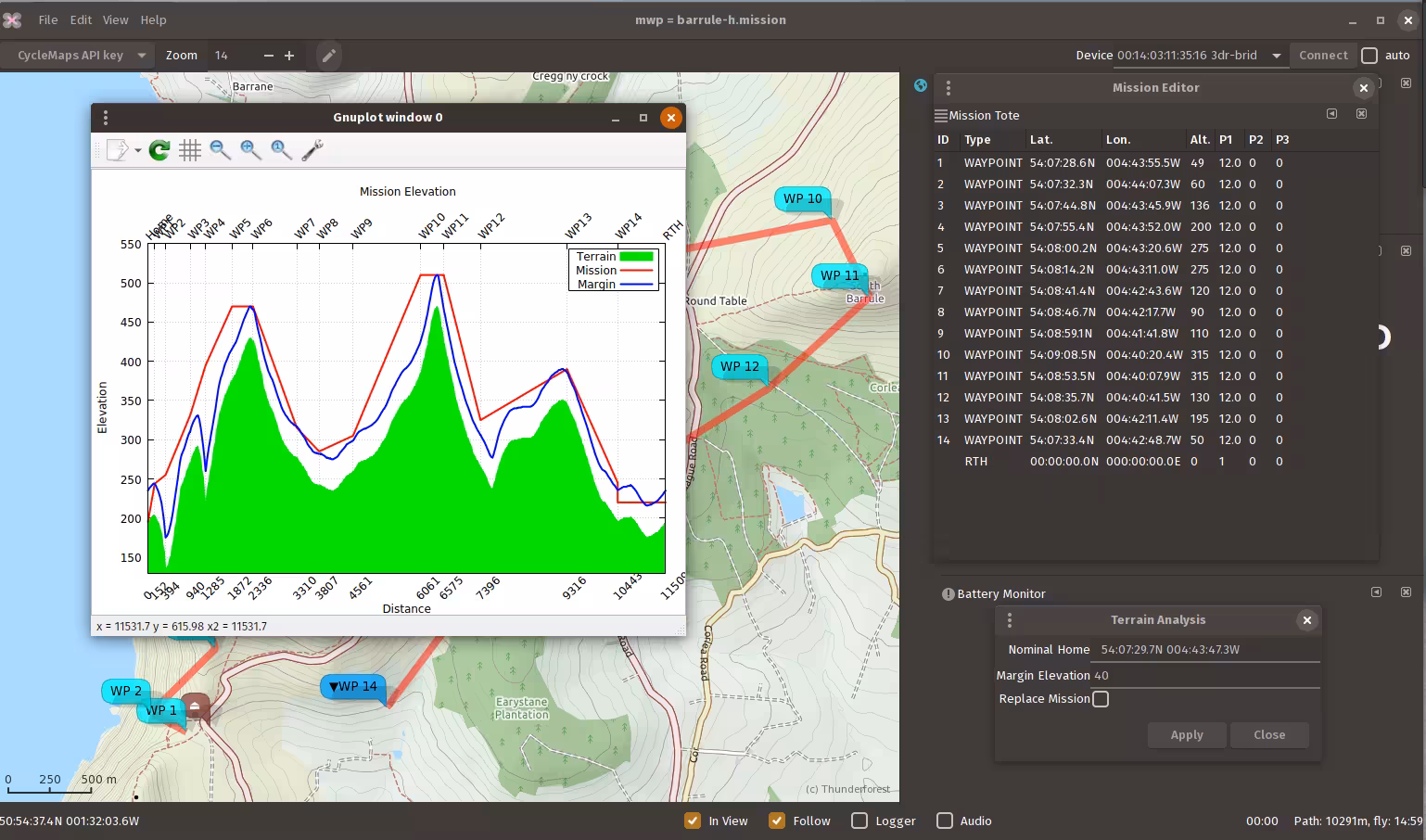Click the autoscale magnifier icon in gnuplot
This screenshot has width=1426, height=840.
tap(281, 150)
